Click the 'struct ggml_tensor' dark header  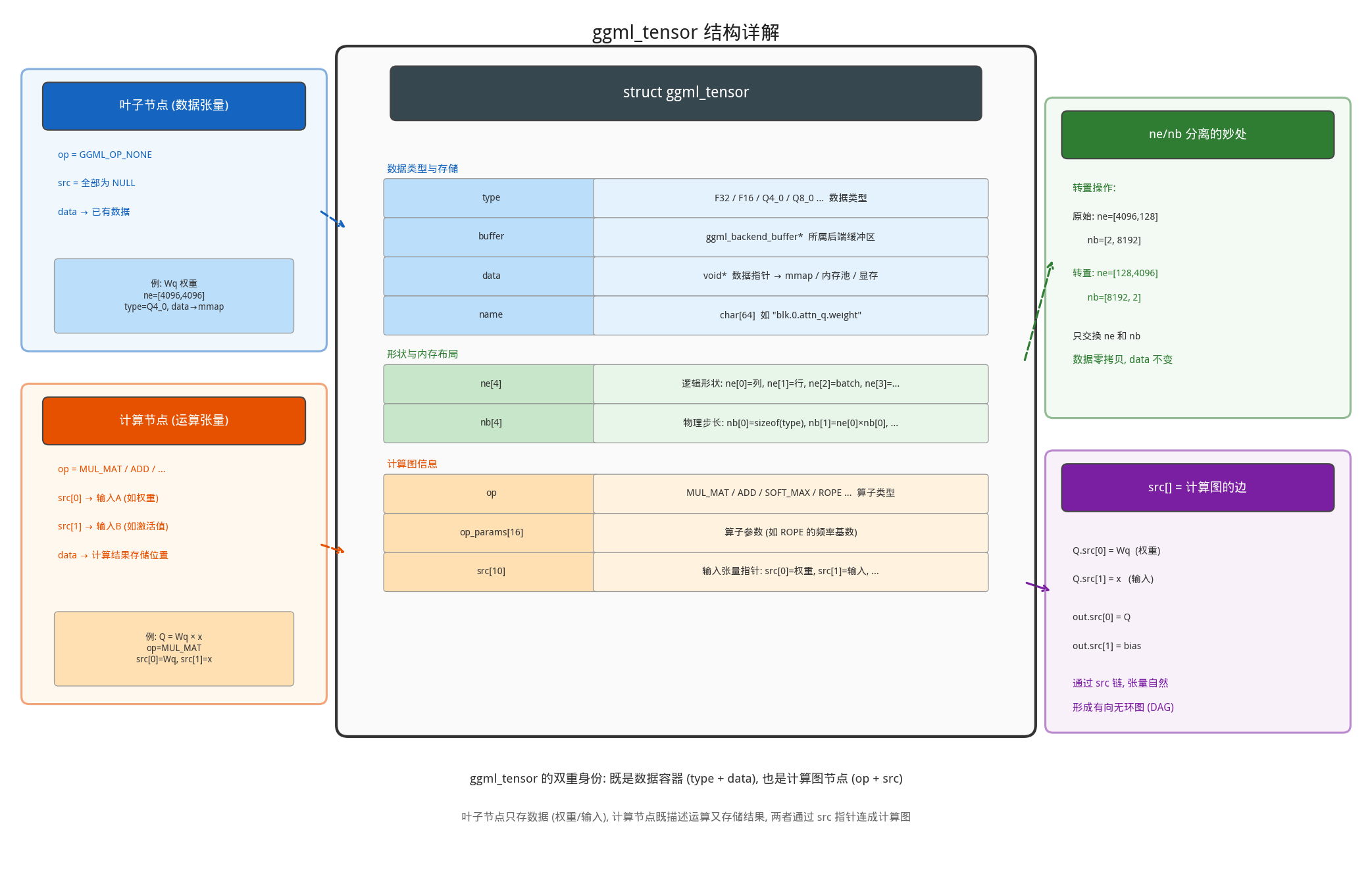(x=686, y=93)
